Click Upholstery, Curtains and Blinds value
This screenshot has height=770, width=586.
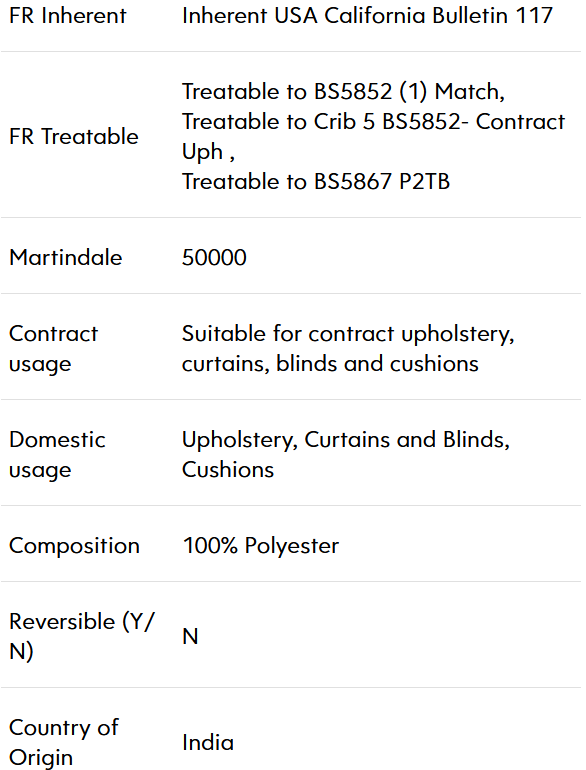(x=346, y=440)
